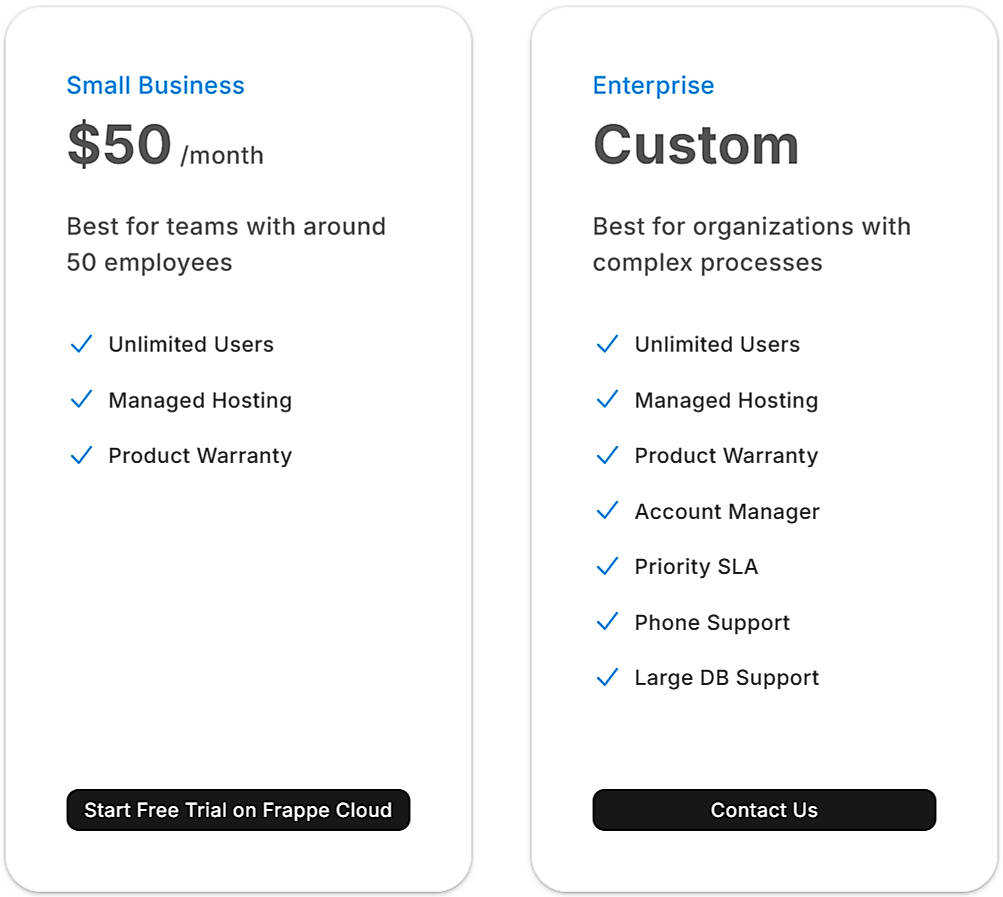Click Start Free Trial on Frappe Cloud
1003x897 pixels.
(238, 810)
